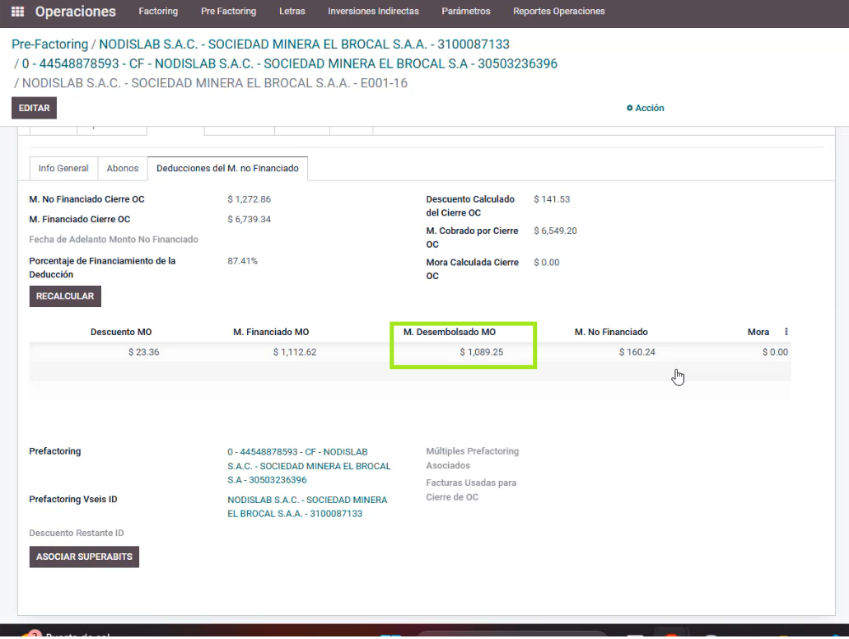Switch to the Info General tab
Viewport: 849px width, 639px height.
(63, 168)
